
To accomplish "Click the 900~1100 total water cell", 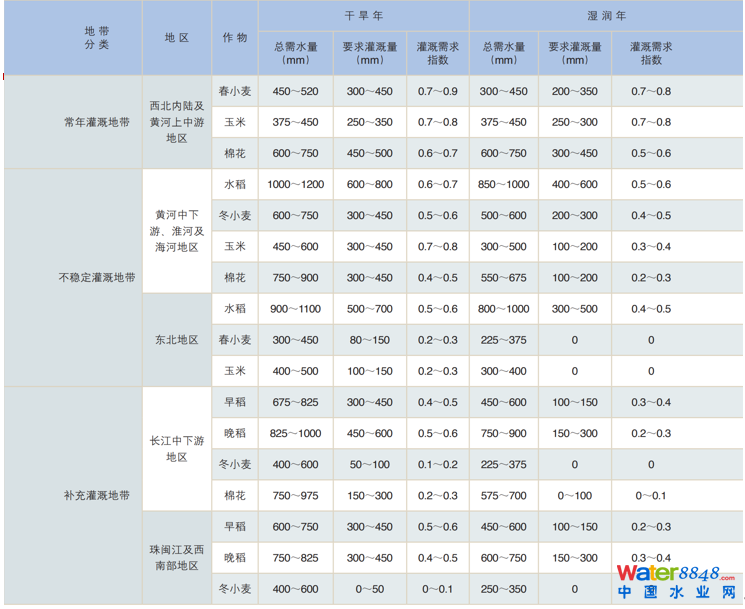I will (x=295, y=309).
